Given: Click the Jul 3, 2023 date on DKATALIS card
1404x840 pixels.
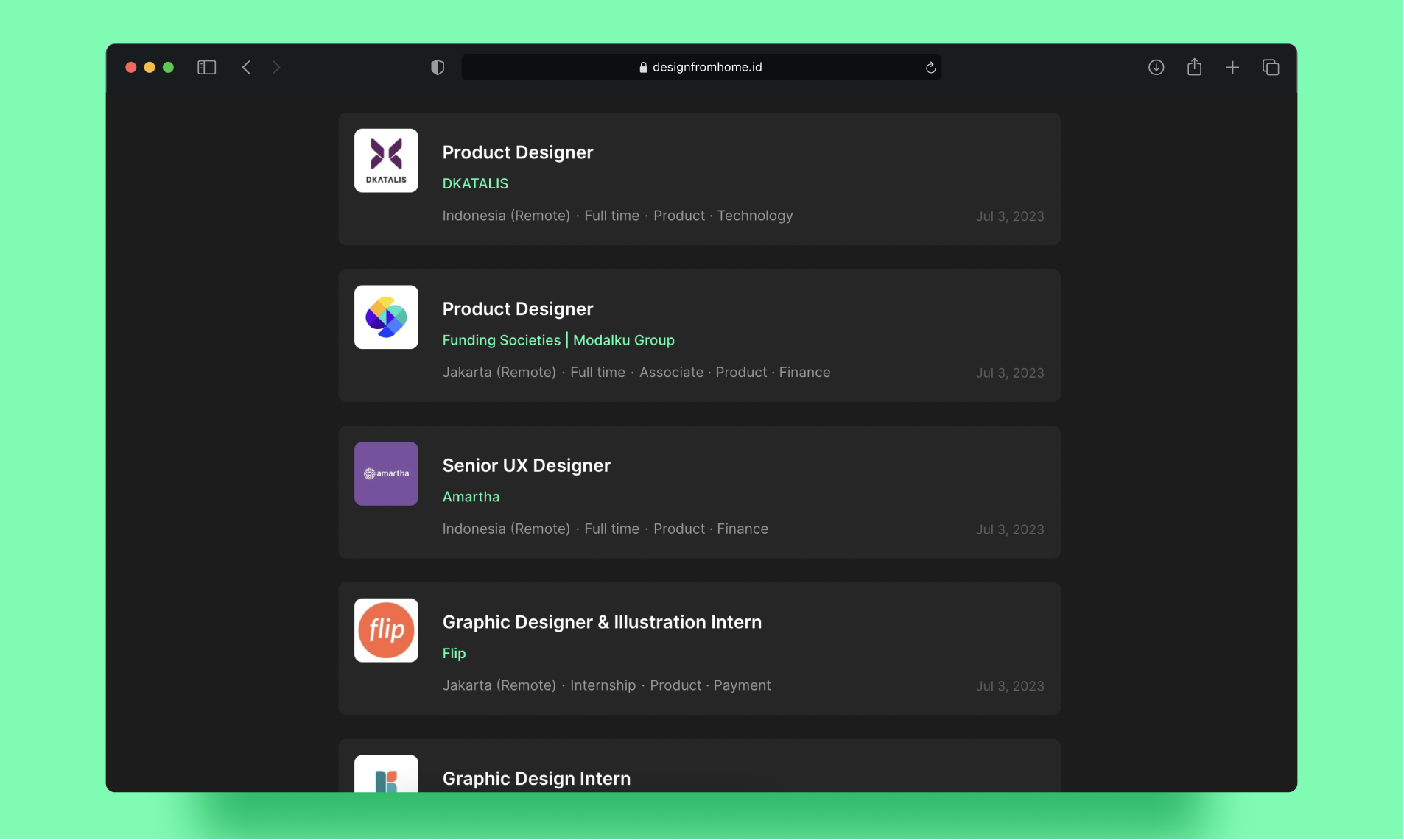Looking at the screenshot, I should [x=1010, y=216].
